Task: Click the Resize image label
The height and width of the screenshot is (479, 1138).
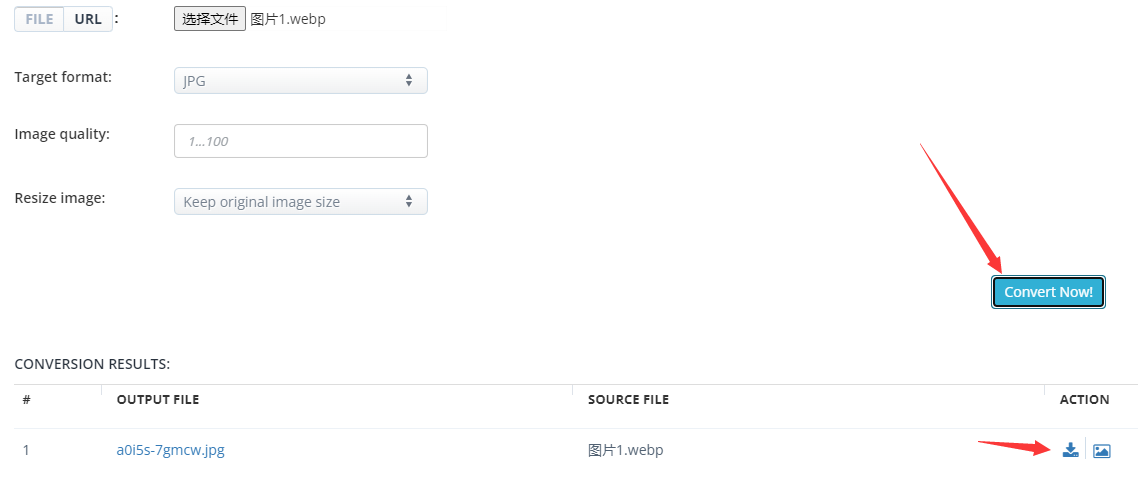Action: click(60, 197)
